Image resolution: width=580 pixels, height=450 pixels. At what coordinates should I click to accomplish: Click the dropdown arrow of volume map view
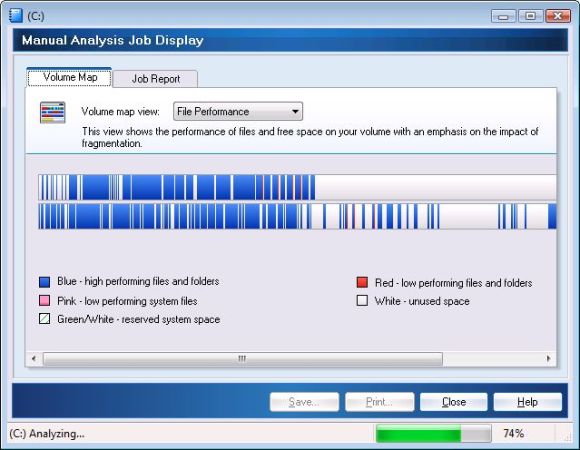295,111
